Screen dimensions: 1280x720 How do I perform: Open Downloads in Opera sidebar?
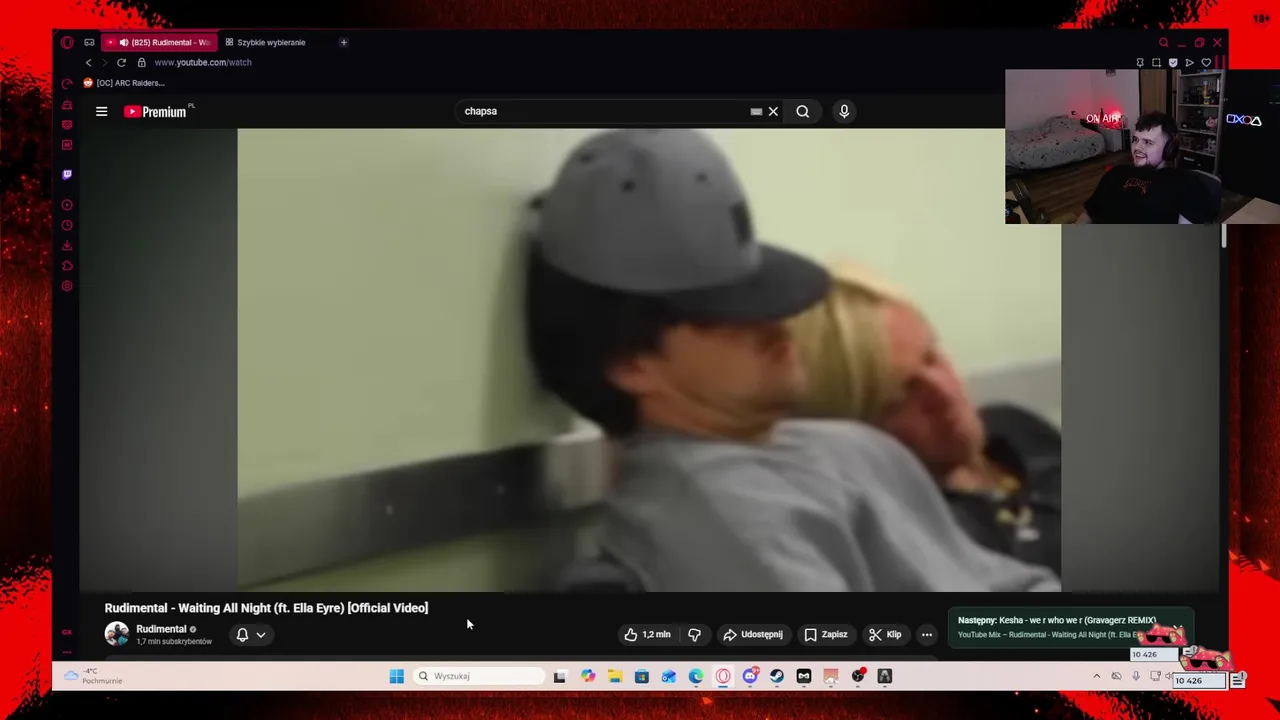point(67,245)
